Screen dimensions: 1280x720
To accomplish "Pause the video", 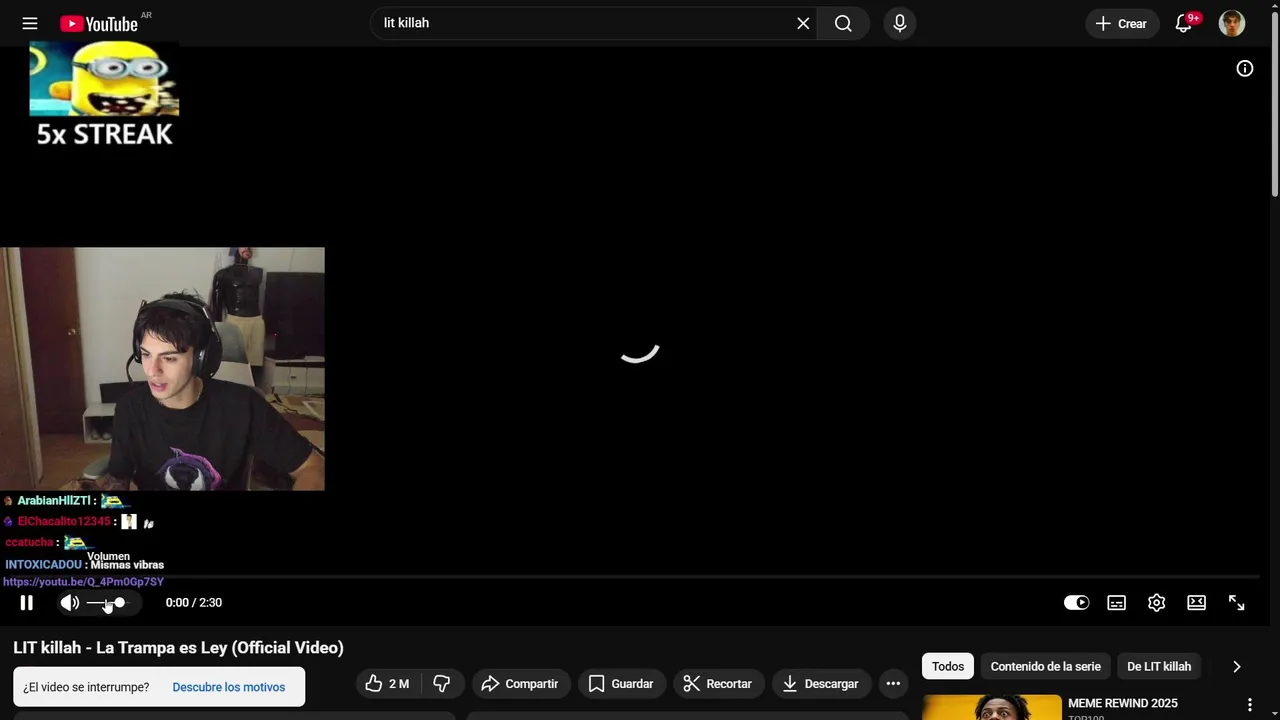I will pos(27,602).
